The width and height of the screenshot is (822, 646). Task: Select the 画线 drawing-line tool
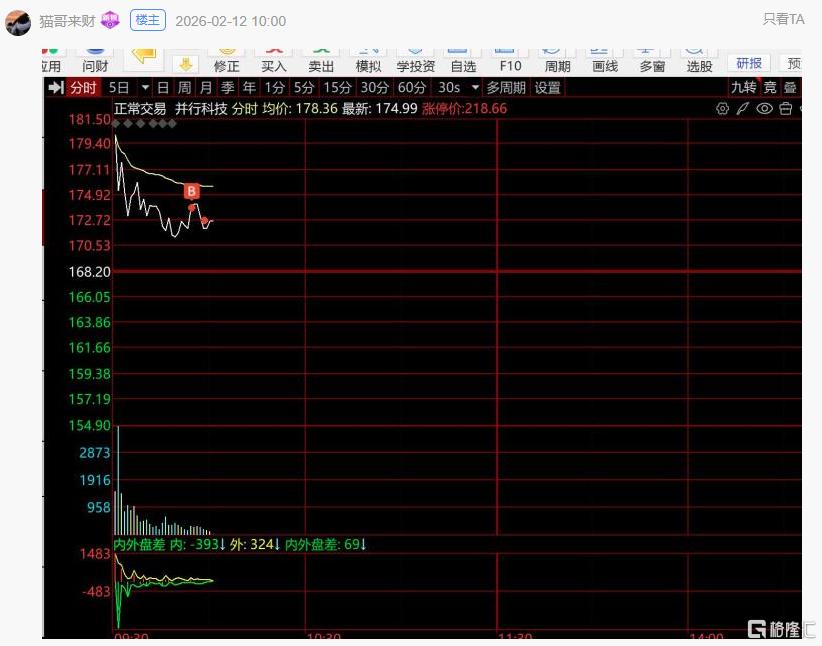(x=605, y=60)
